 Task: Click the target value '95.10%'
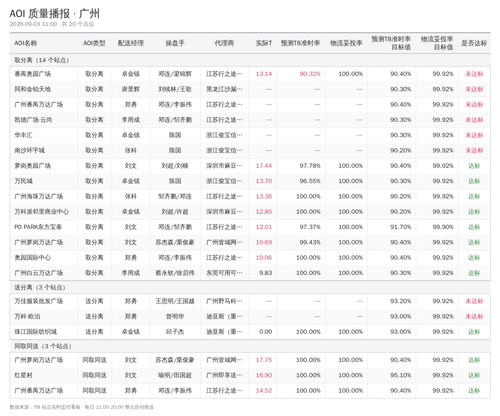tap(401, 375)
